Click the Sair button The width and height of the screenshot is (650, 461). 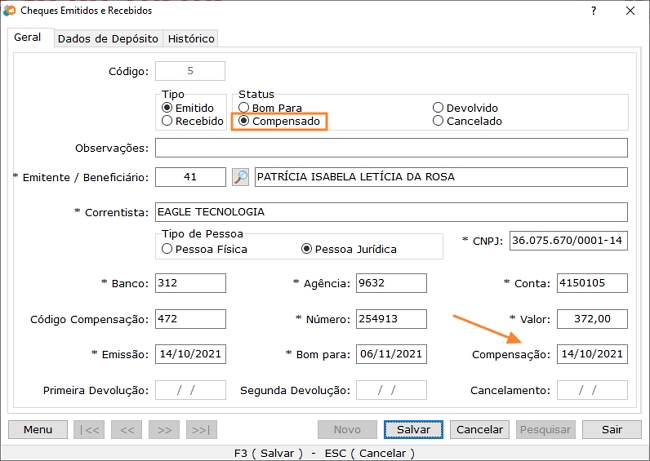pos(612,429)
